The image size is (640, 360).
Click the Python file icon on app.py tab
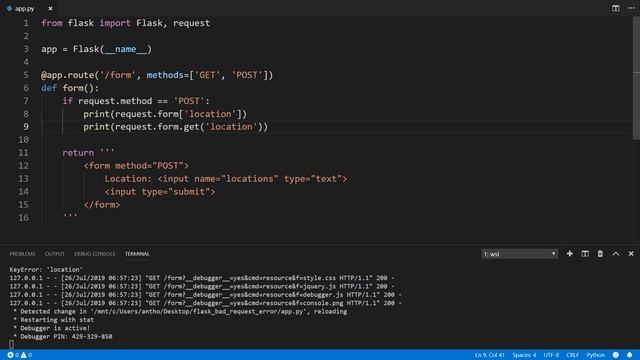click(9, 8)
